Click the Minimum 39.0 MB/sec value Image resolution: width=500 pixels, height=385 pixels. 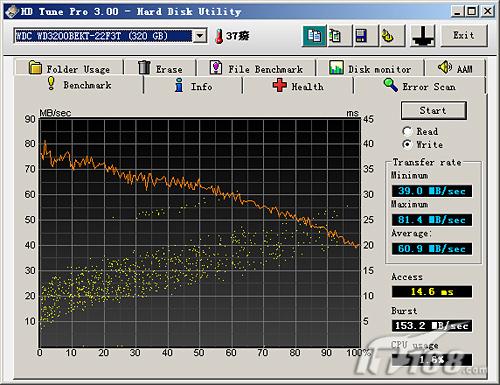click(432, 191)
